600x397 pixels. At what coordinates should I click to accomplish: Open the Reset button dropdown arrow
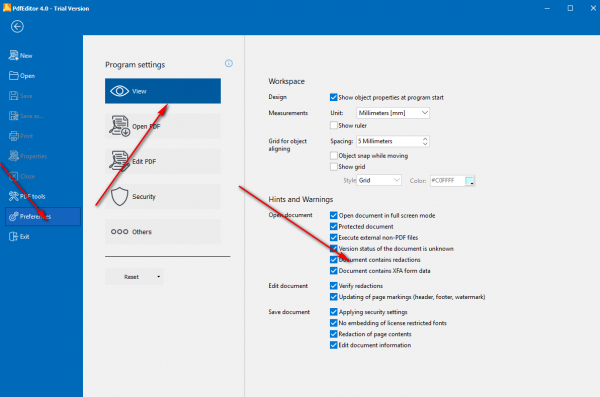[159, 277]
